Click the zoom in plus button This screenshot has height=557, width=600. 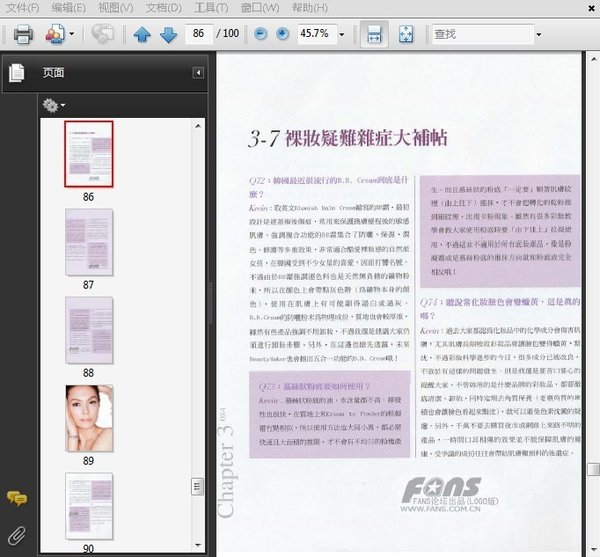pyautogui.click(x=283, y=34)
